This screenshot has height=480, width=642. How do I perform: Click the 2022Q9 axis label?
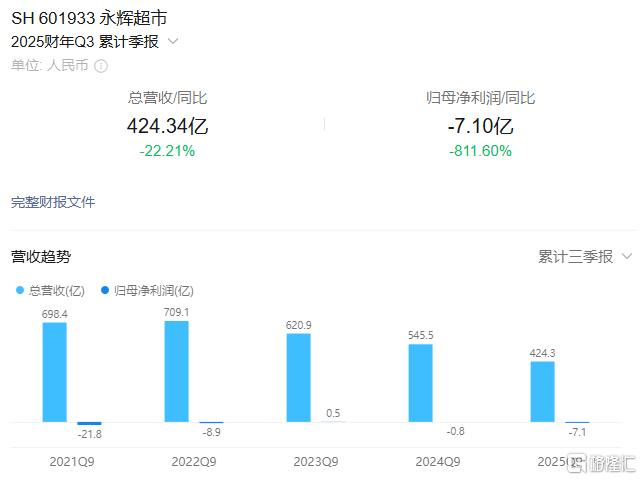194,462
